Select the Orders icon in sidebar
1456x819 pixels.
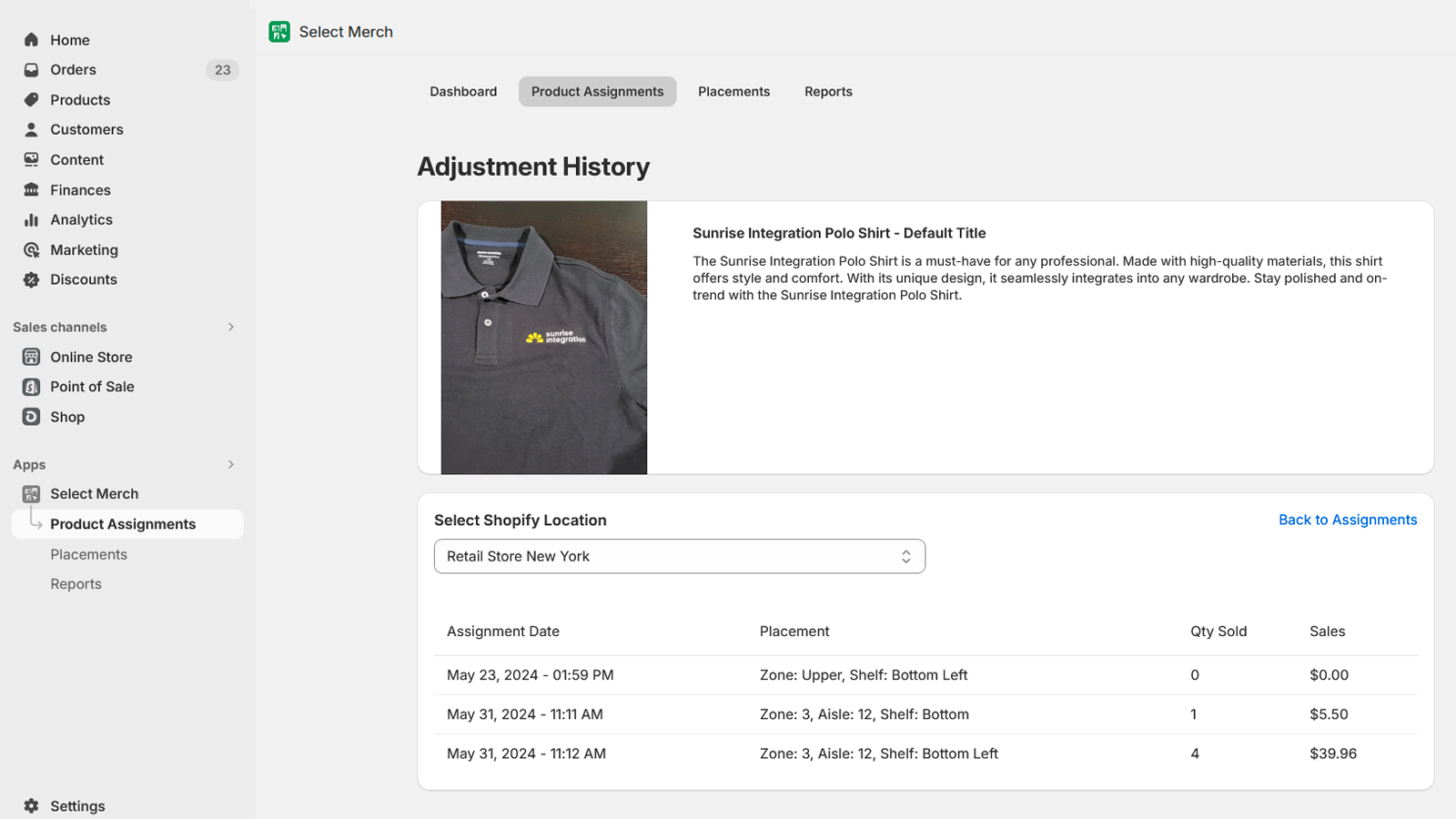point(31,69)
